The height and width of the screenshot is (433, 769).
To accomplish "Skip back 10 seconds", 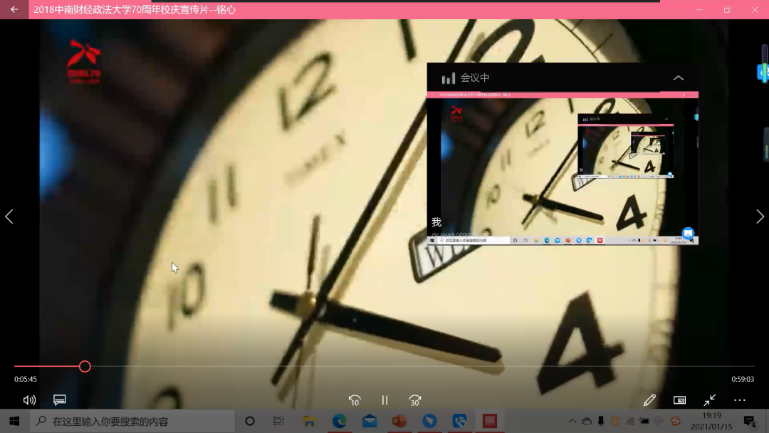I will coord(355,400).
